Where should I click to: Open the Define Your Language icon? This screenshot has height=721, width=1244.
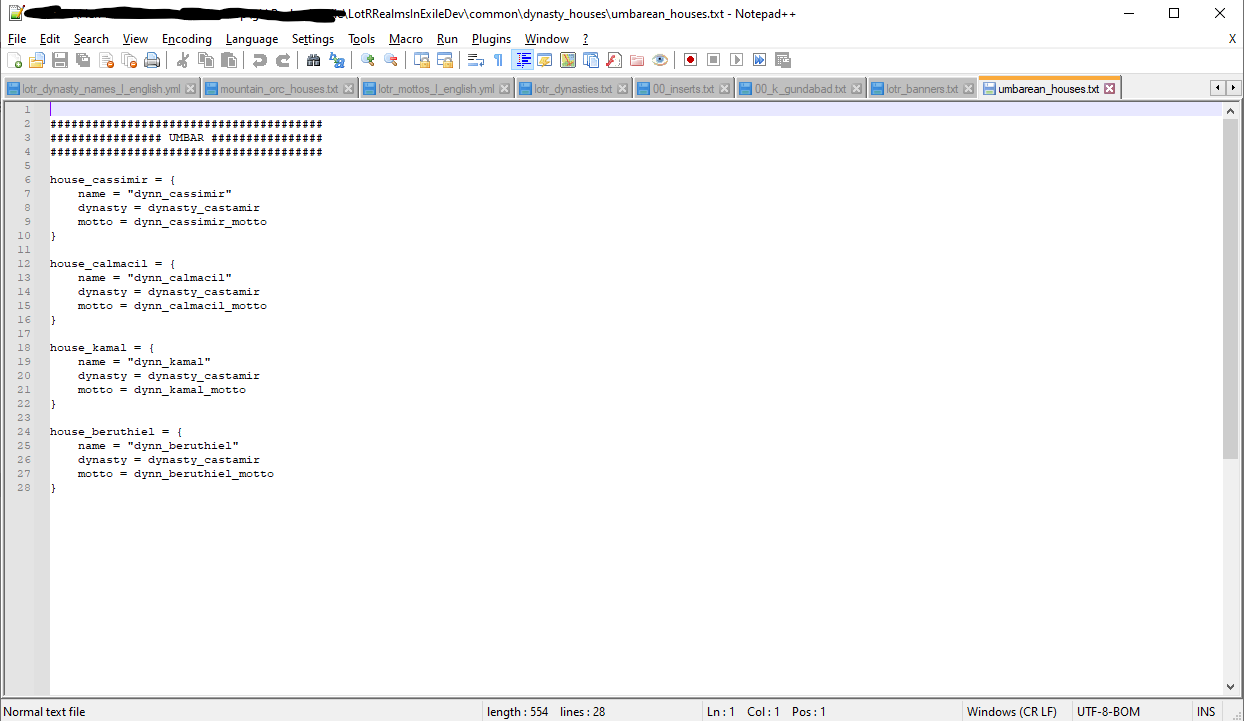click(545, 60)
